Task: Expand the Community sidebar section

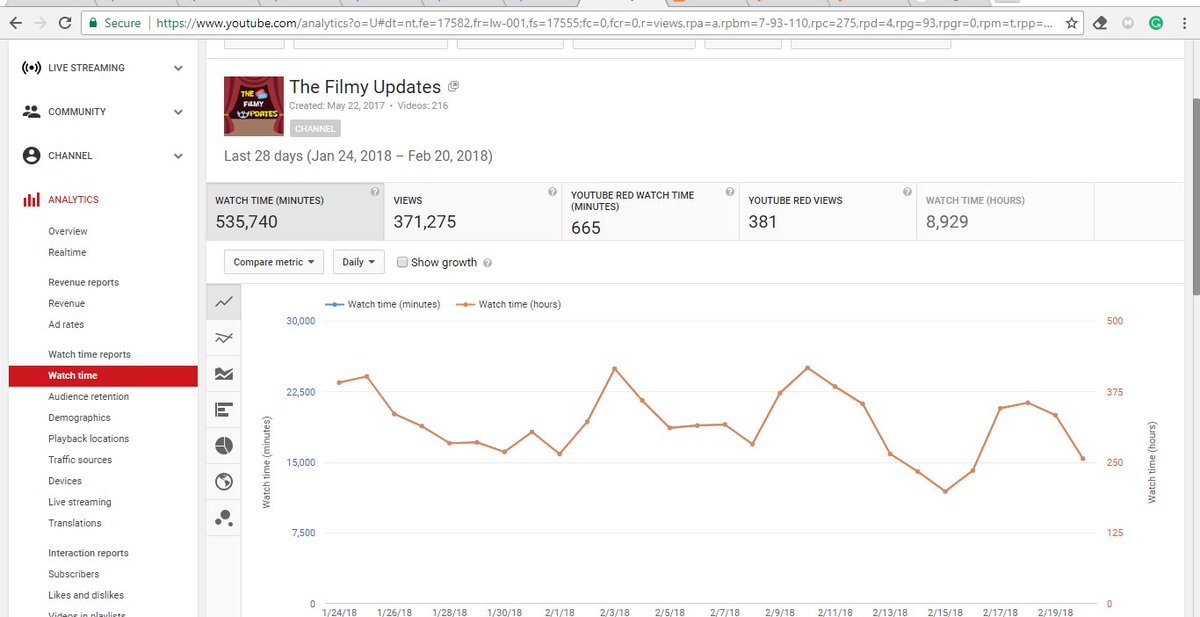Action: point(178,112)
